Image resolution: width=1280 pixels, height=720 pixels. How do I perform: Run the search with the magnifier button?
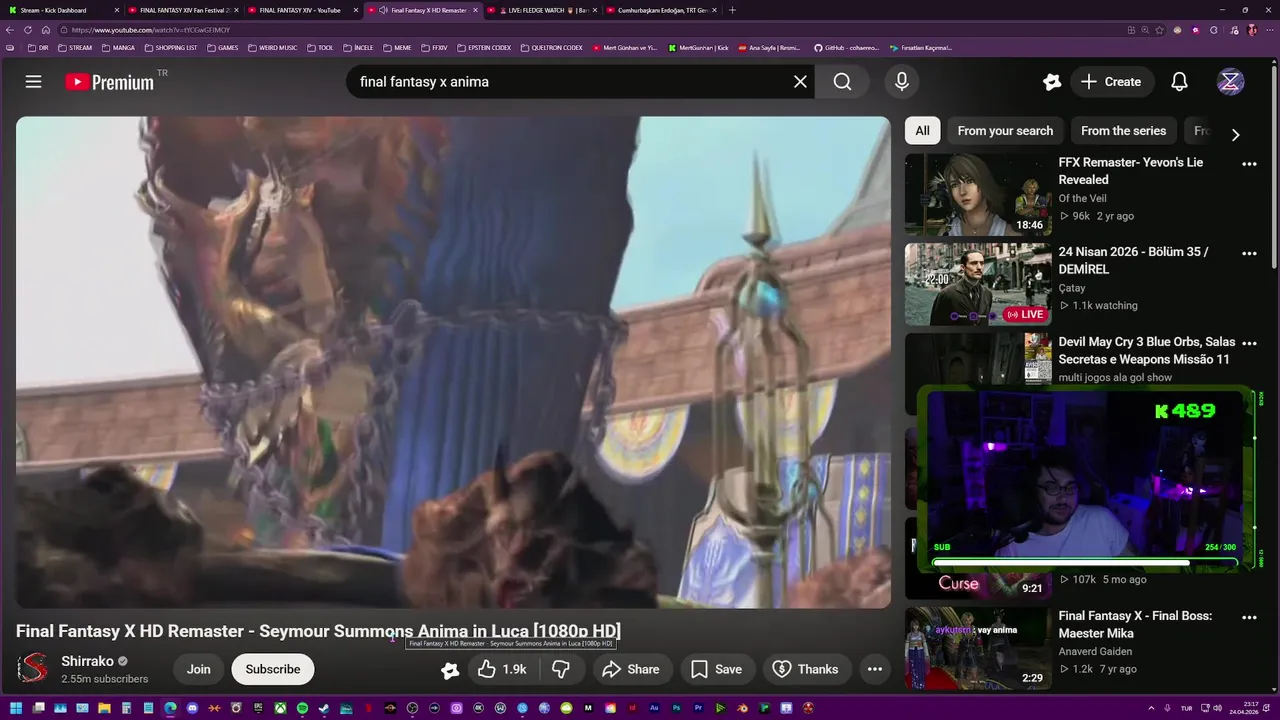click(x=843, y=82)
